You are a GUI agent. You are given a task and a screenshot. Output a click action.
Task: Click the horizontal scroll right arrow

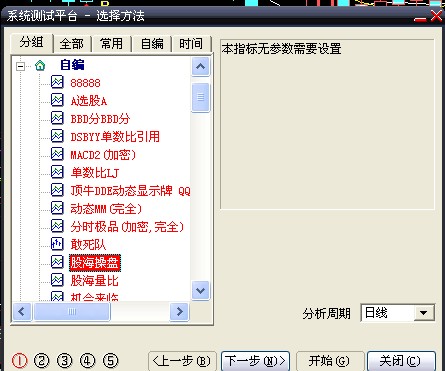(x=179, y=312)
